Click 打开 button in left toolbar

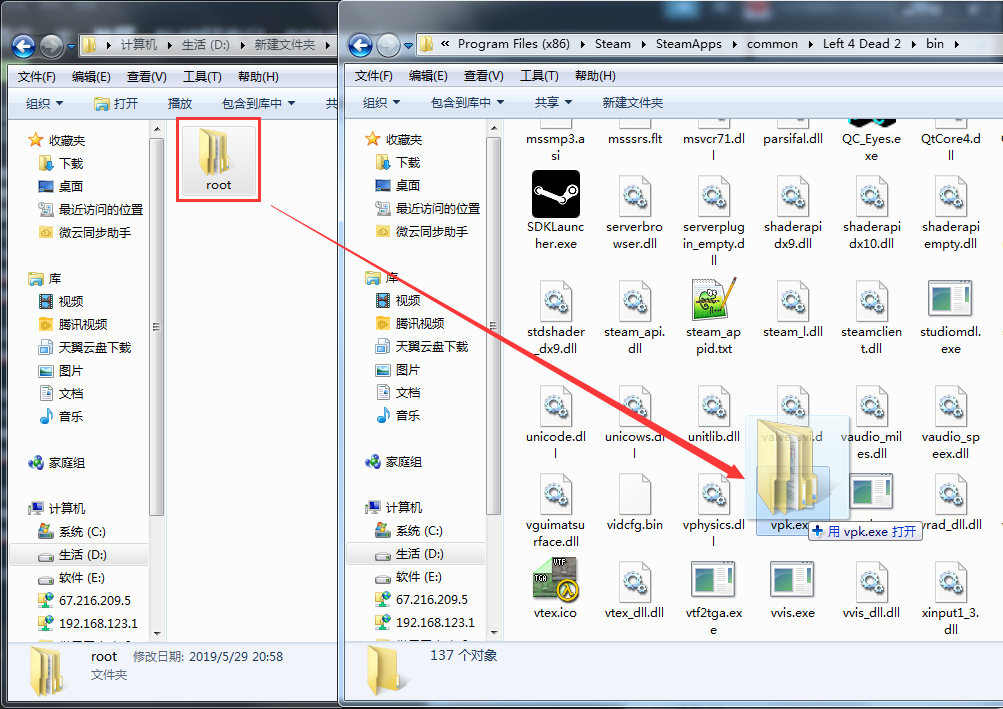[x=116, y=104]
